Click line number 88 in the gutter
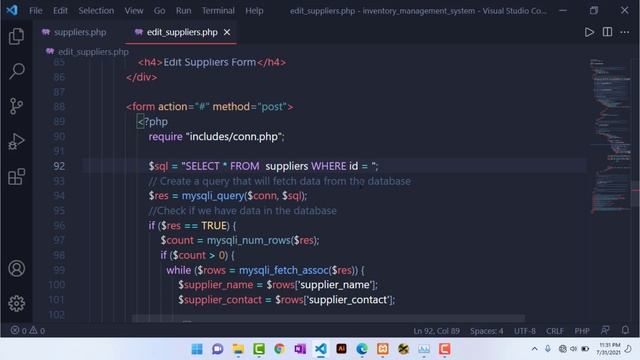The width and height of the screenshot is (640, 360). tap(59, 107)
